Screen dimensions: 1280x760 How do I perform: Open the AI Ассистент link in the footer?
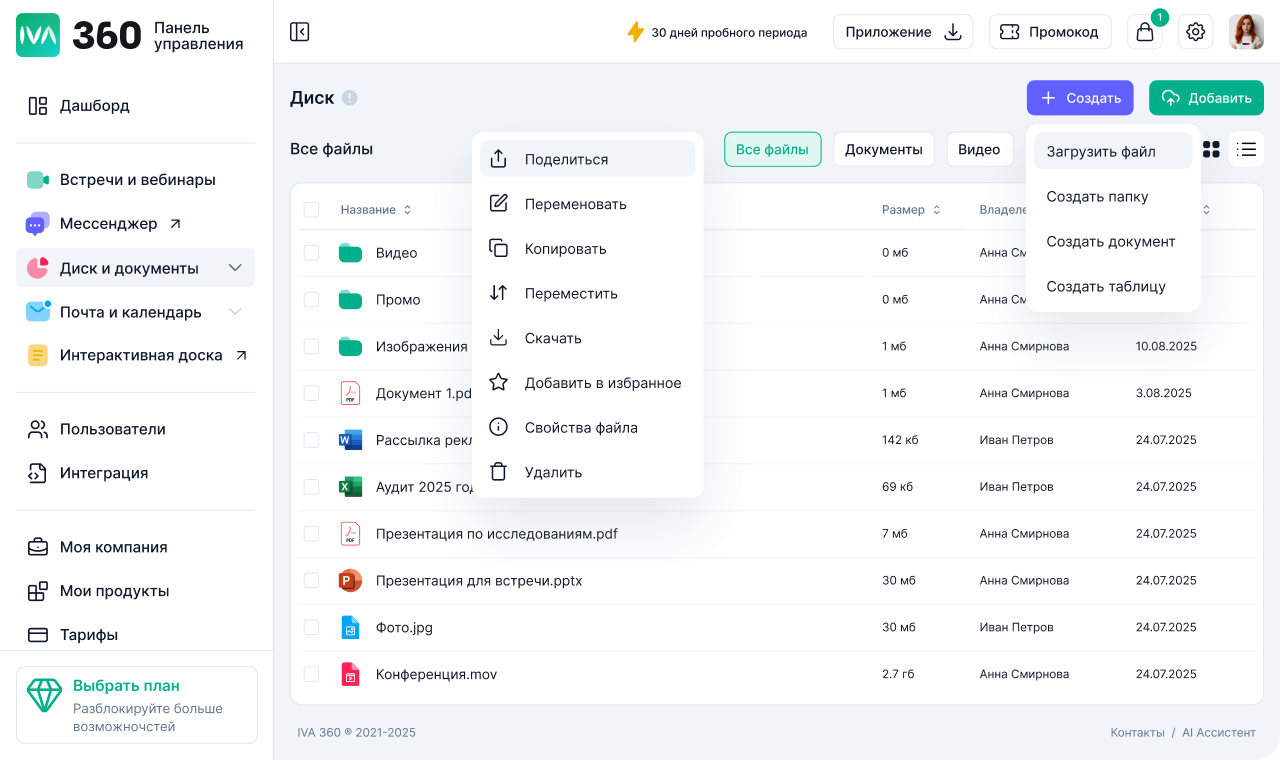coord(1219,732)
